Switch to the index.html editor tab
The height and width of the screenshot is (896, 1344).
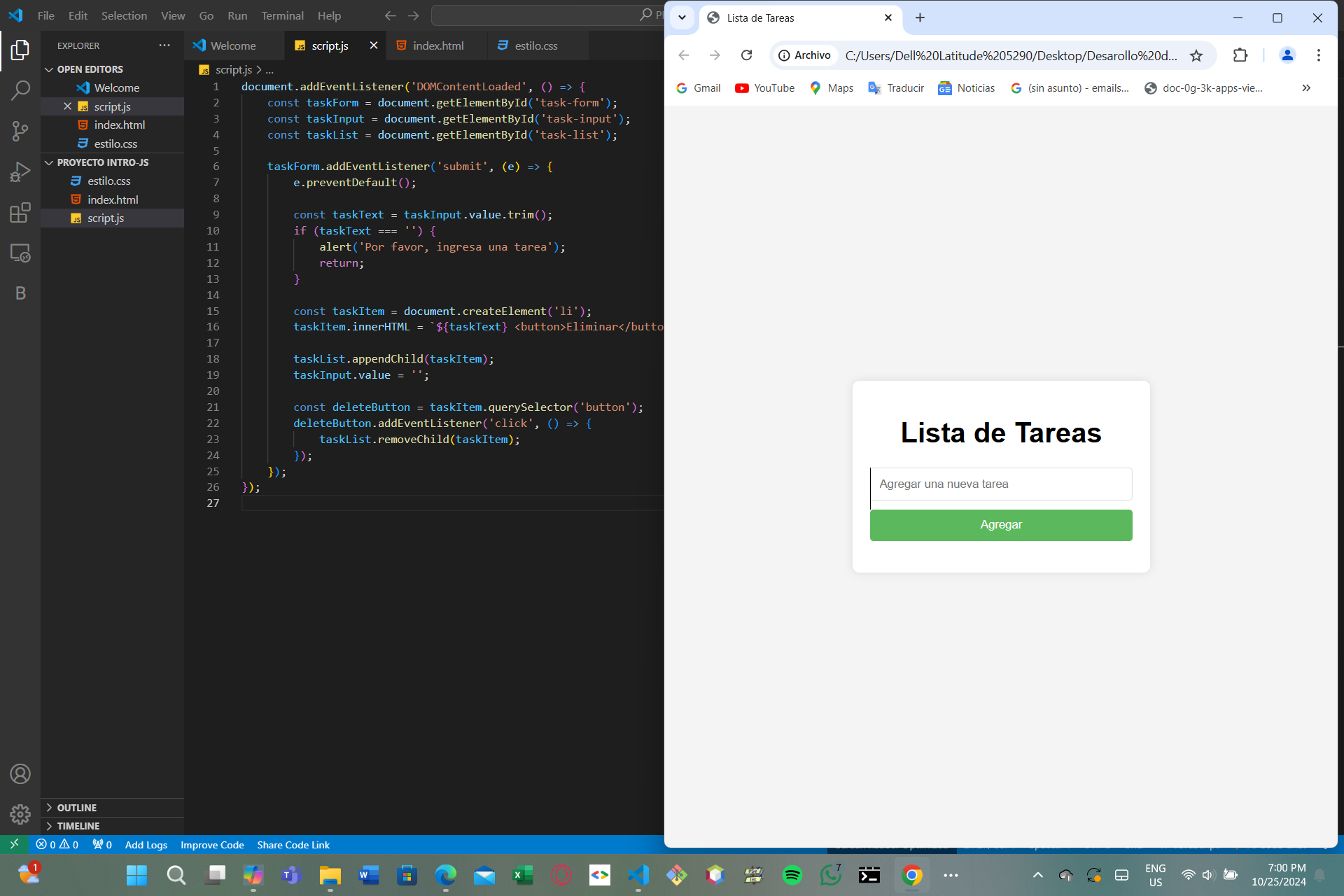coord(437,45)
